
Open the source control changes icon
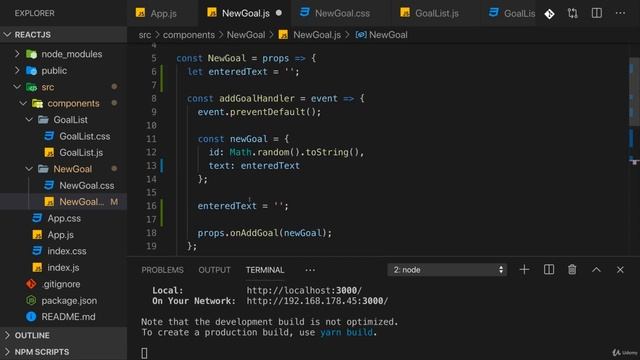pos(549,14)
